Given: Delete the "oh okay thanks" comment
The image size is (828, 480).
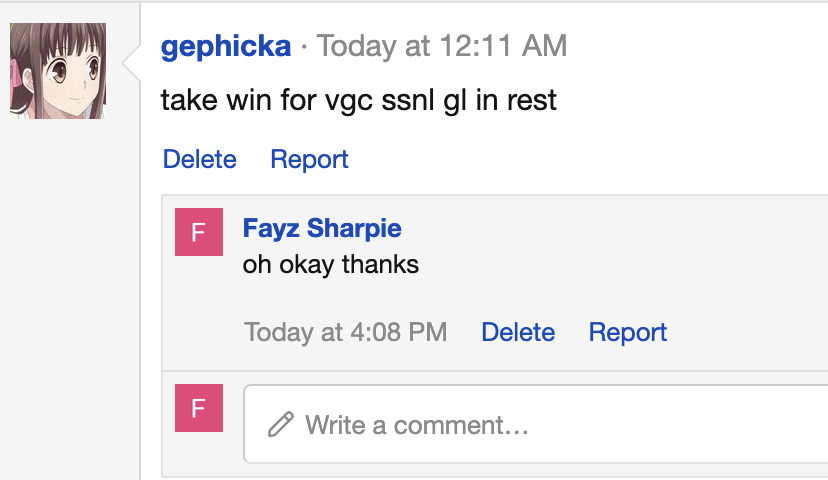Looking at the screenshot, I should 518,332.
